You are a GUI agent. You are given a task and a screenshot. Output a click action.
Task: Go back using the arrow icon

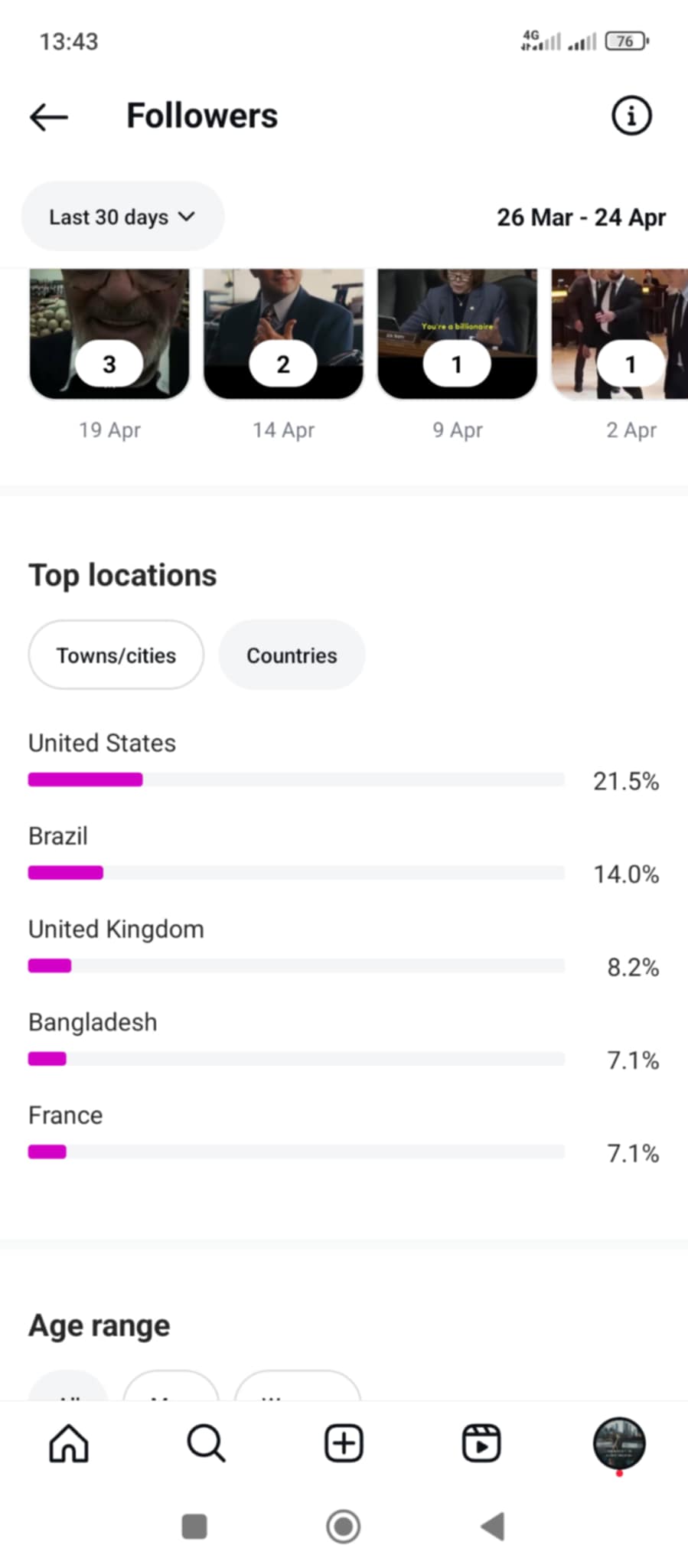coord(49,117)
